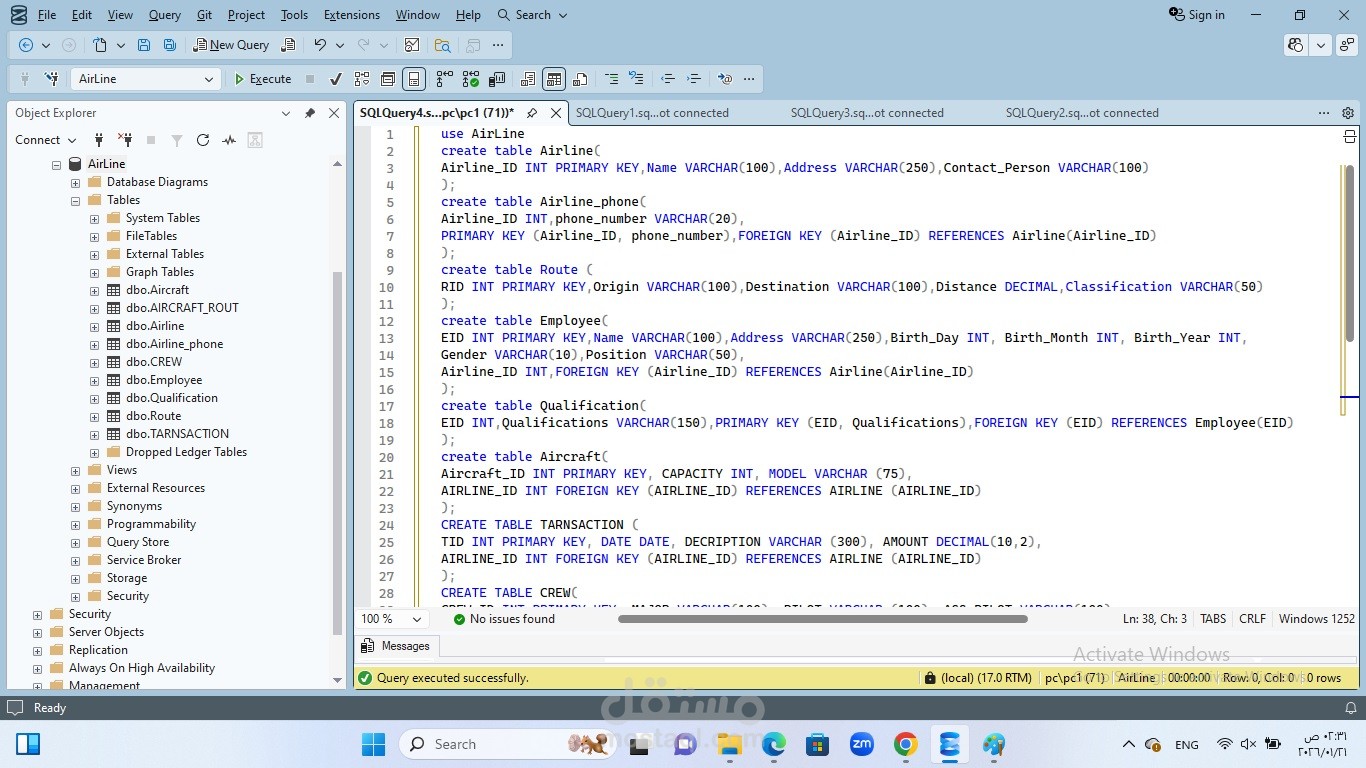Open Google Chrome from the taskbar
This screenshot has height=768, width=1366.
point(905,744)
